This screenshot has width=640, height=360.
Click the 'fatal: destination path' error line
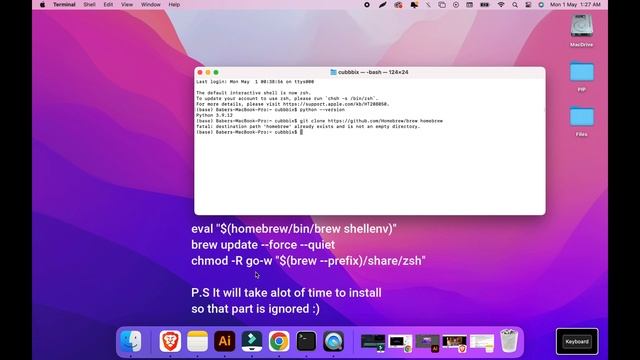(x=308, y=127)
